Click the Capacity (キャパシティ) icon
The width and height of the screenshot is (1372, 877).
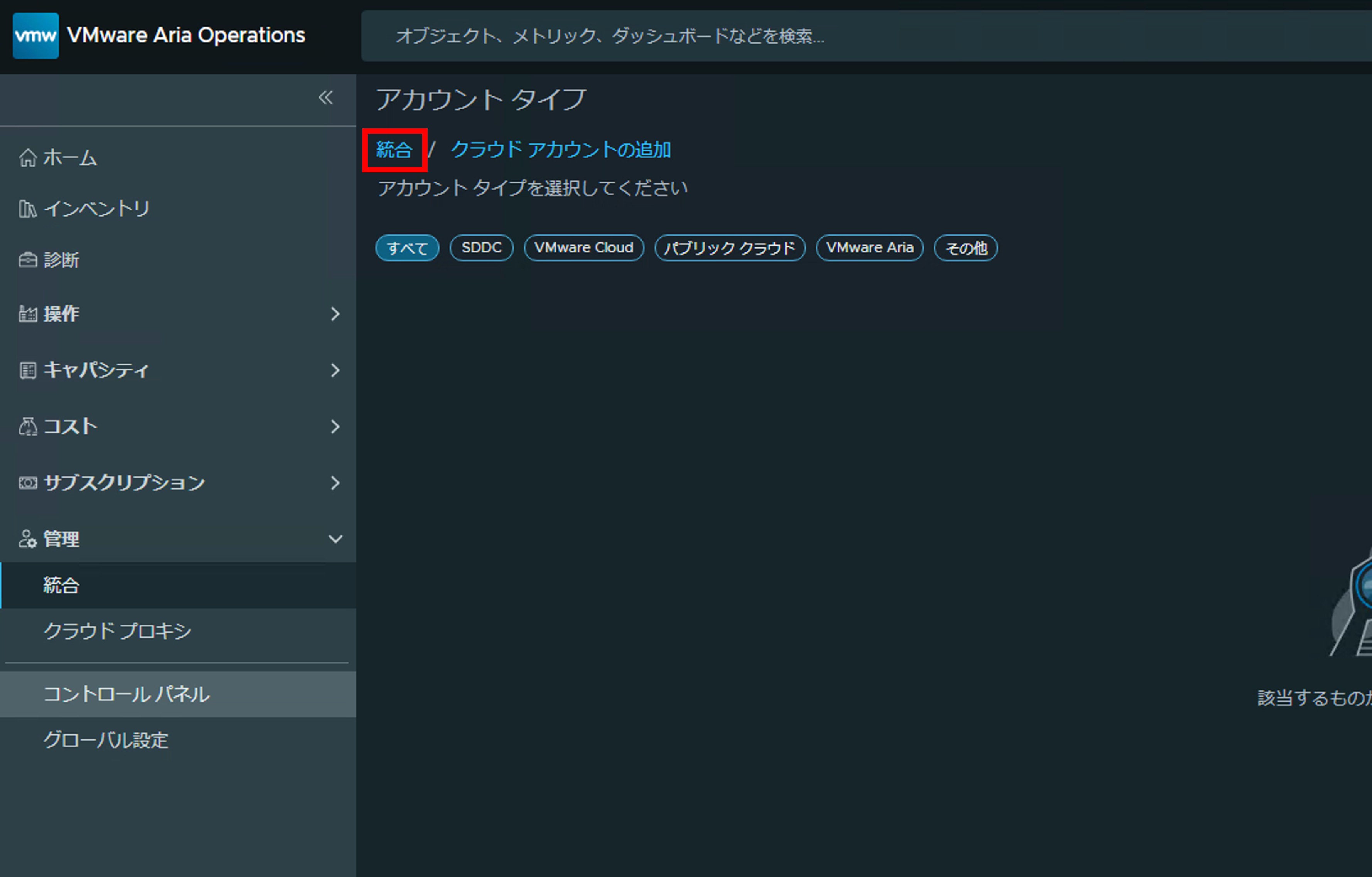tap(27, 370)
